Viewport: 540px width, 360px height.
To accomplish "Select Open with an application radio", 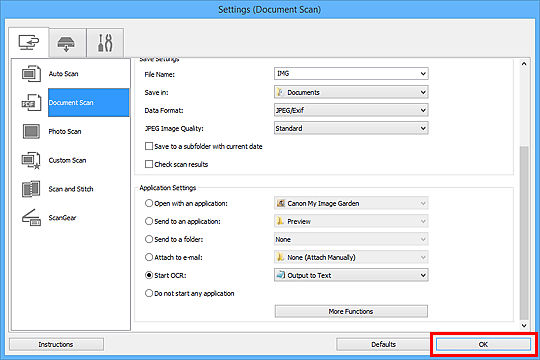I will pyautogui.click(x=149, y=203).
